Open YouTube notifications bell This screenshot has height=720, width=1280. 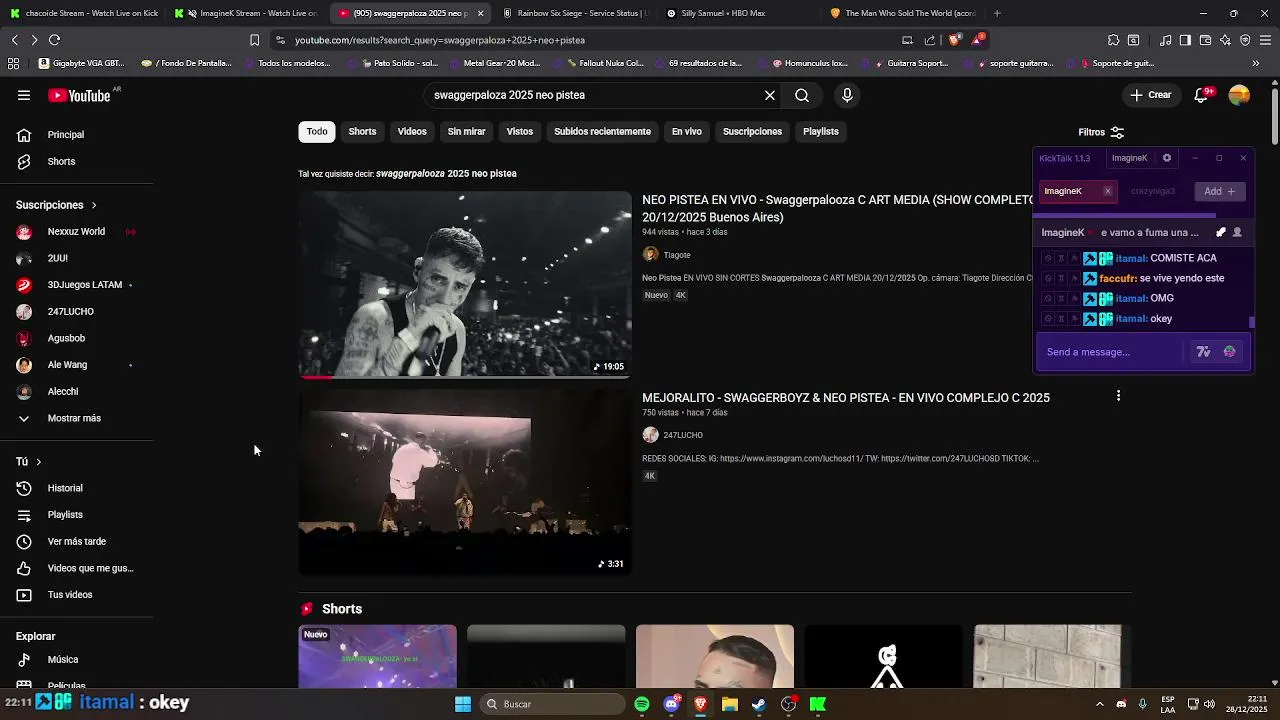pos(1203,95)
